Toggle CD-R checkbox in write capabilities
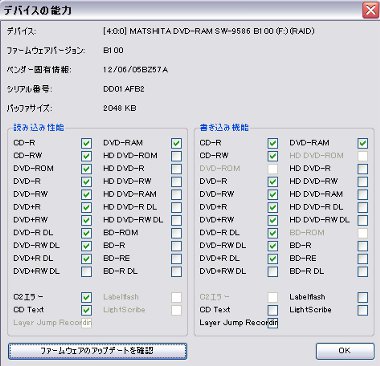This screenshot has width=380, height=366. [x=273, y=143]
